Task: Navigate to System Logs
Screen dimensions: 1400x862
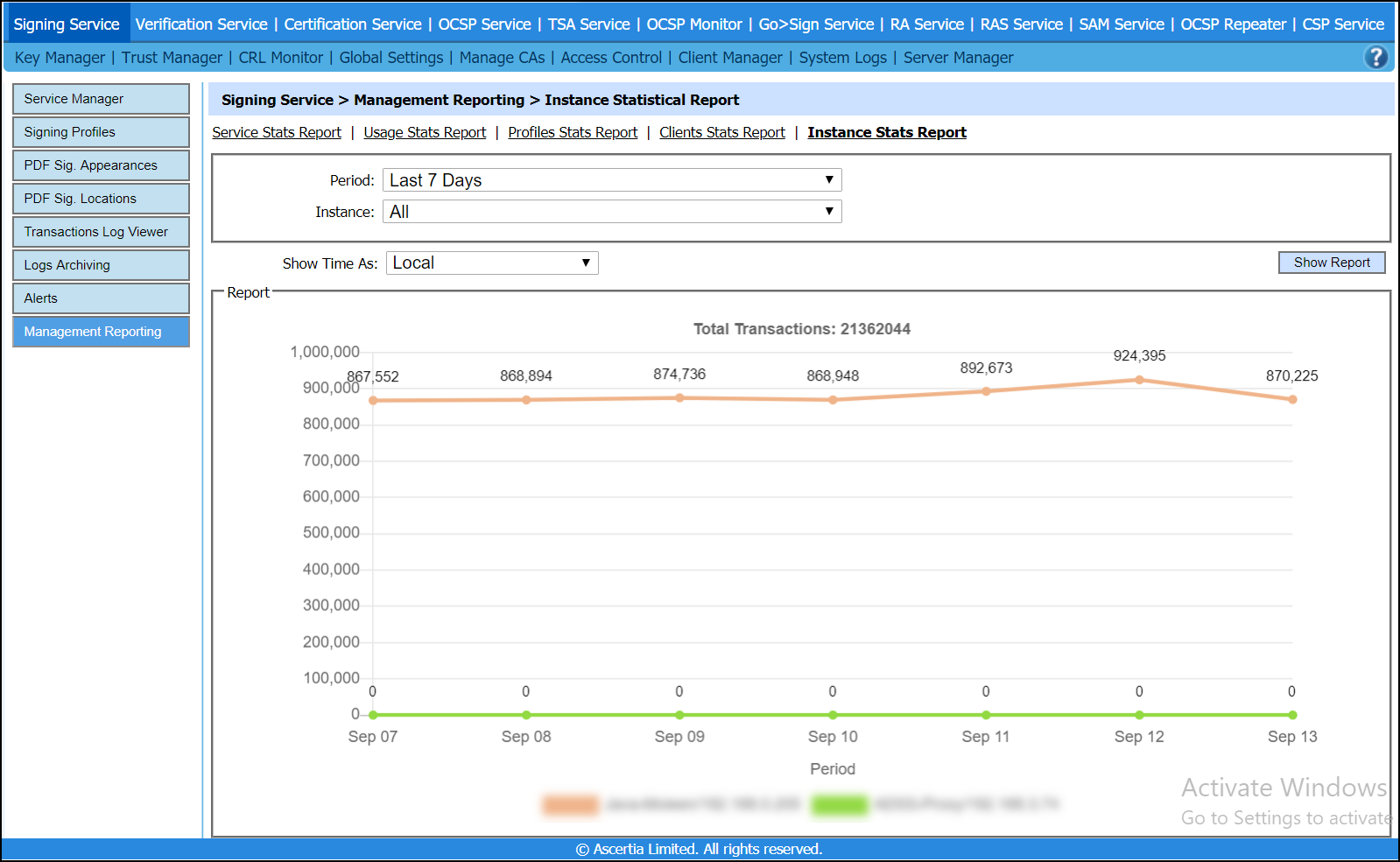Action: pos(842,58)
